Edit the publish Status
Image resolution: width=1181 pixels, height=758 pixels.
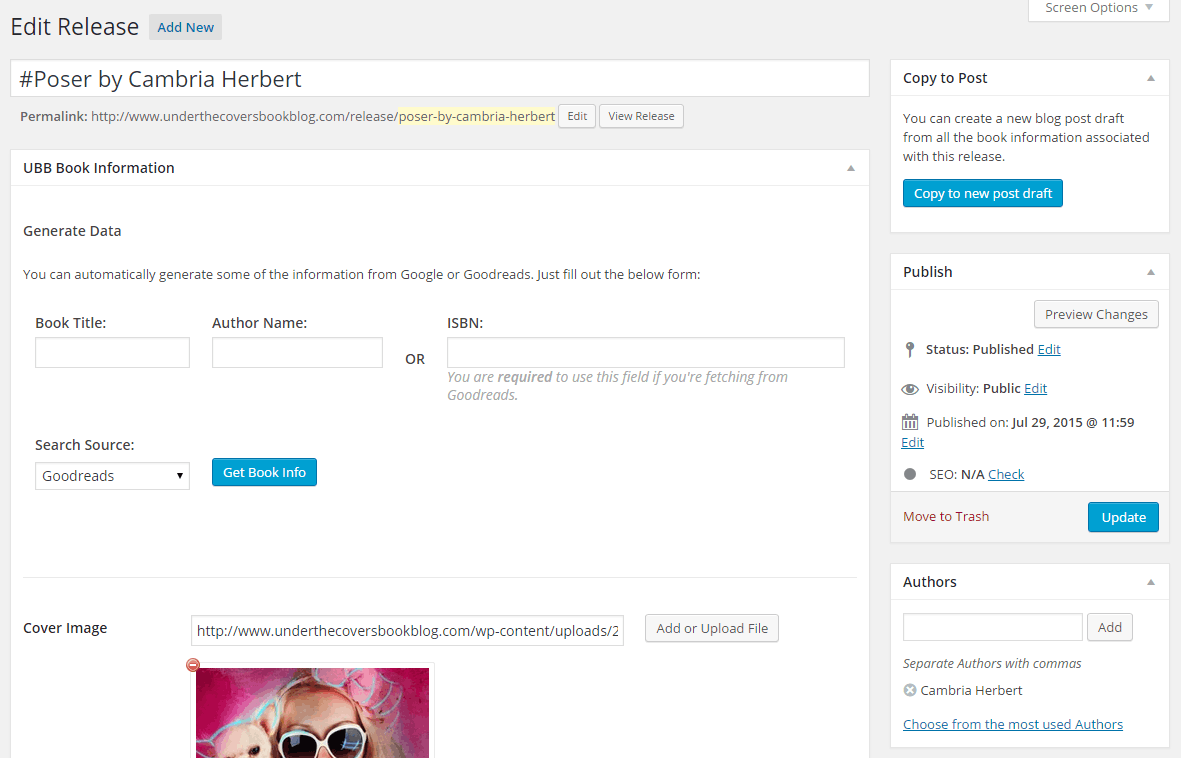pos(1049,349)
